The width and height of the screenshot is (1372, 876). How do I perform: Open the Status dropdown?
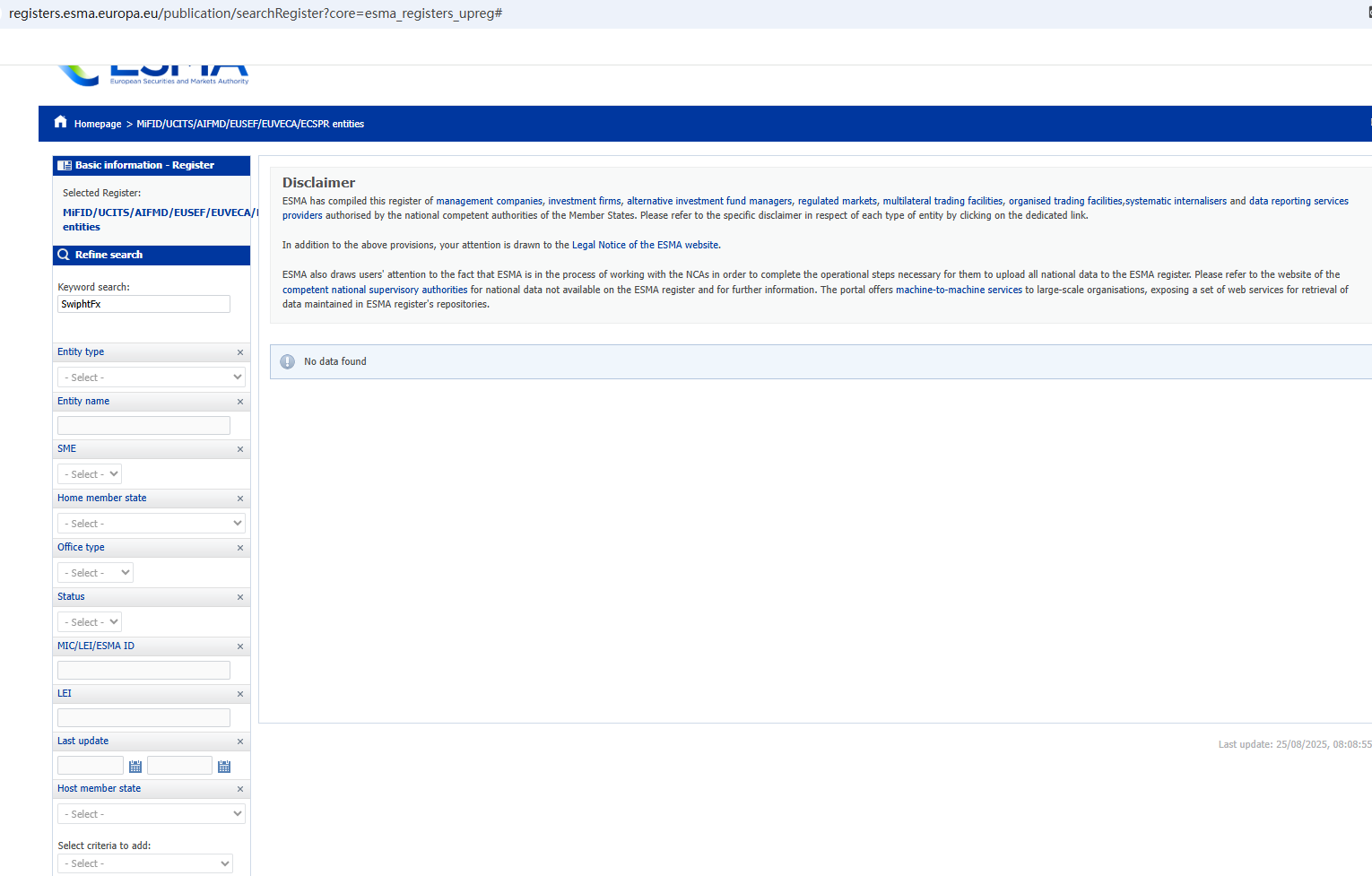point(90,622)
